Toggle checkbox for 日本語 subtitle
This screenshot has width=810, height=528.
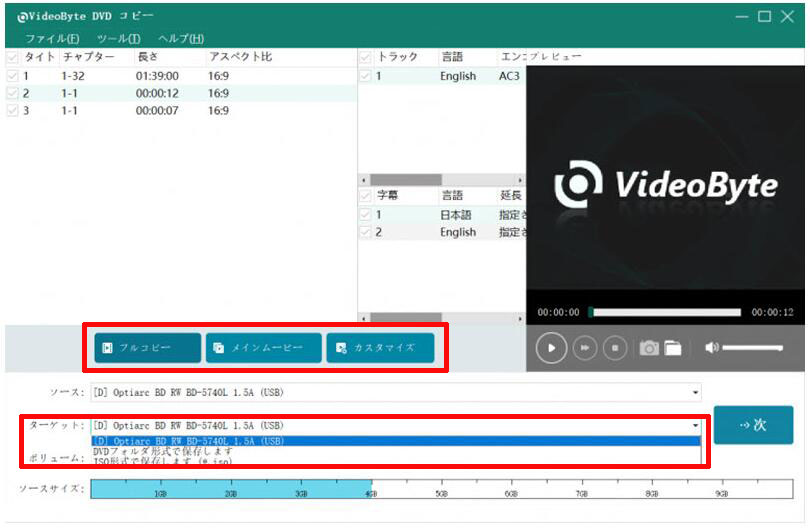(x=365, y=214)
